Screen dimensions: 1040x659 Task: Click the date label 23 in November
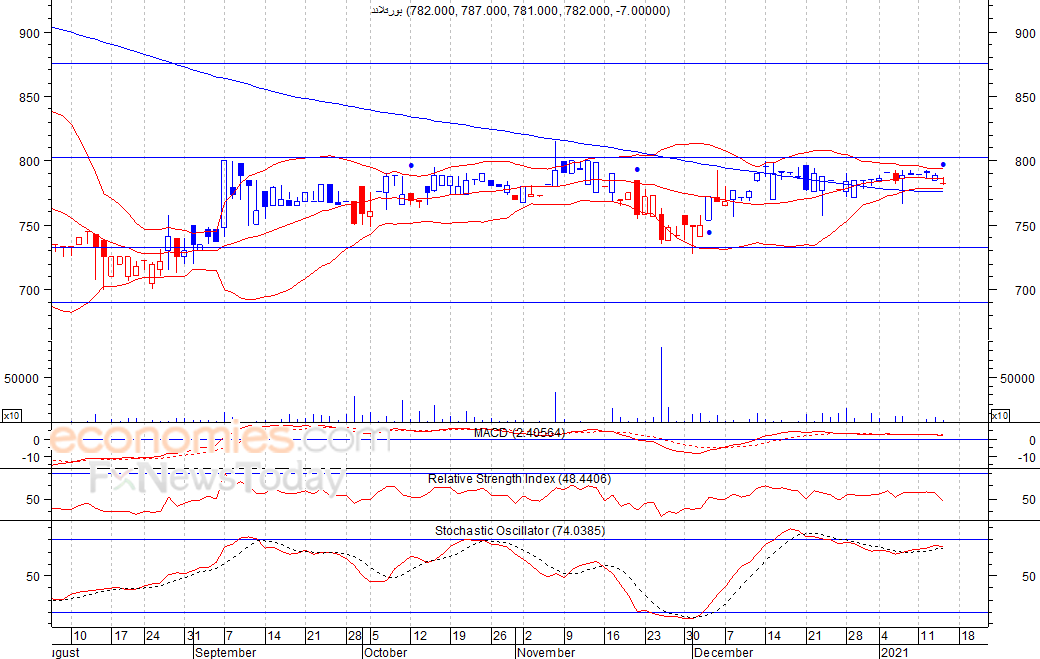(653, 636)
